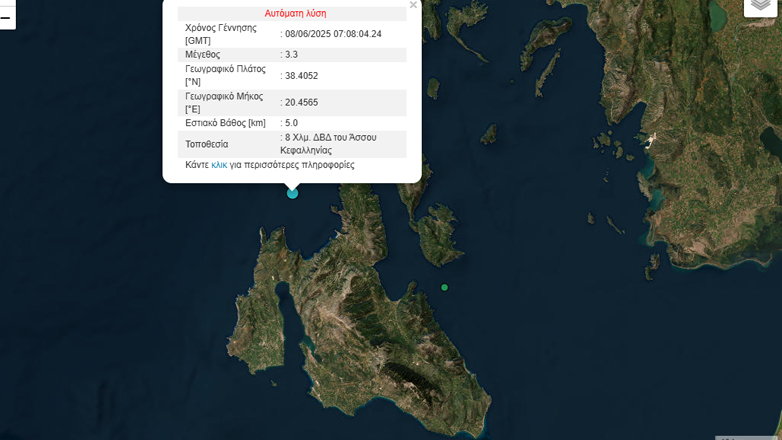Click the 'Γεωγραφικό Πλάτος [°N]' label

[x=225, y=75]
